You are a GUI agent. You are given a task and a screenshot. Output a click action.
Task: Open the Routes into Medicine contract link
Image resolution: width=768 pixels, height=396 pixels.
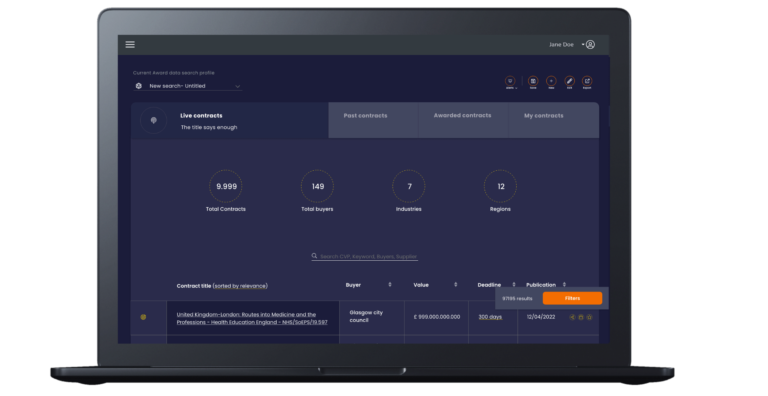(252, 318)
